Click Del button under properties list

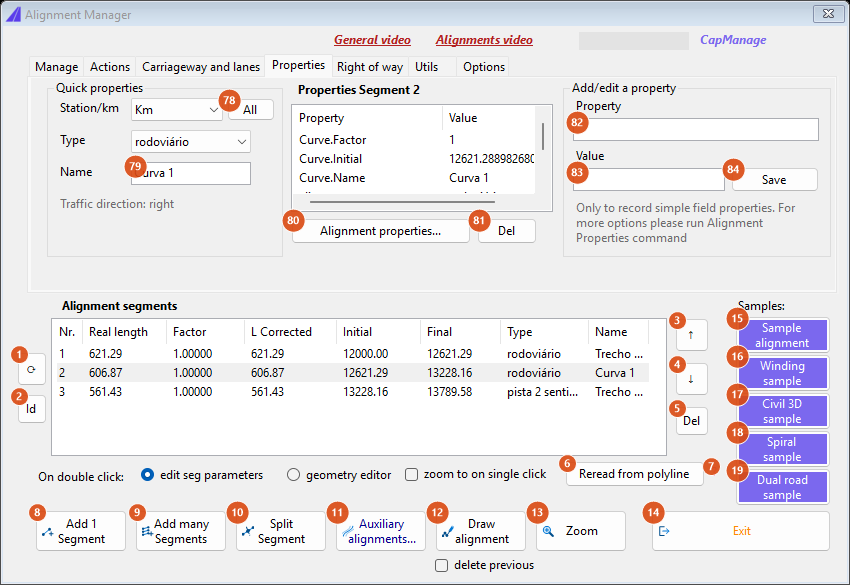click(x=506, y=231)
